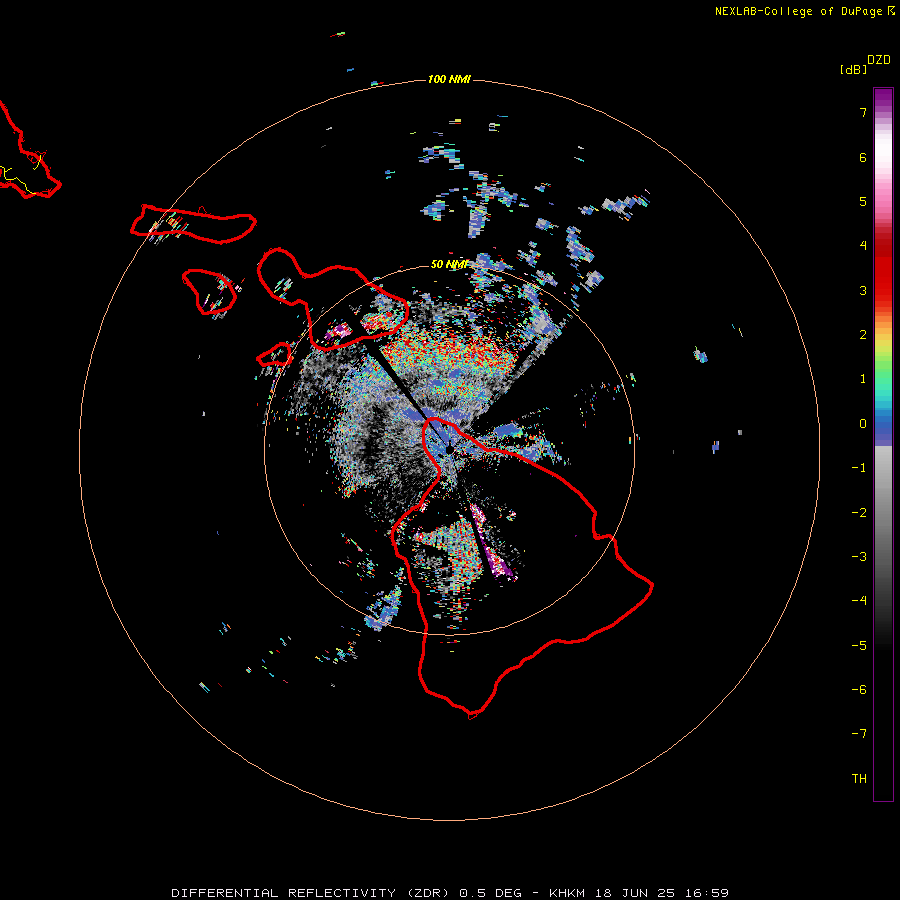Screen dimensions: 900x900
Task: Click the -7 value on color scale
Action: 859,734
